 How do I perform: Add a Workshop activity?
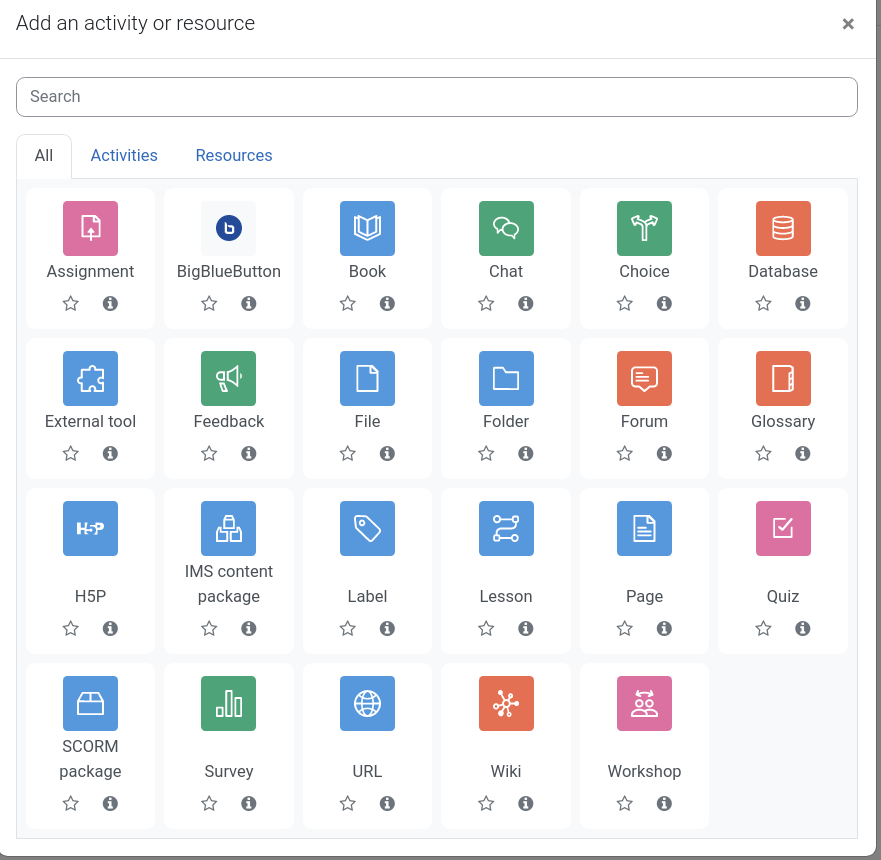click(644, 703)
